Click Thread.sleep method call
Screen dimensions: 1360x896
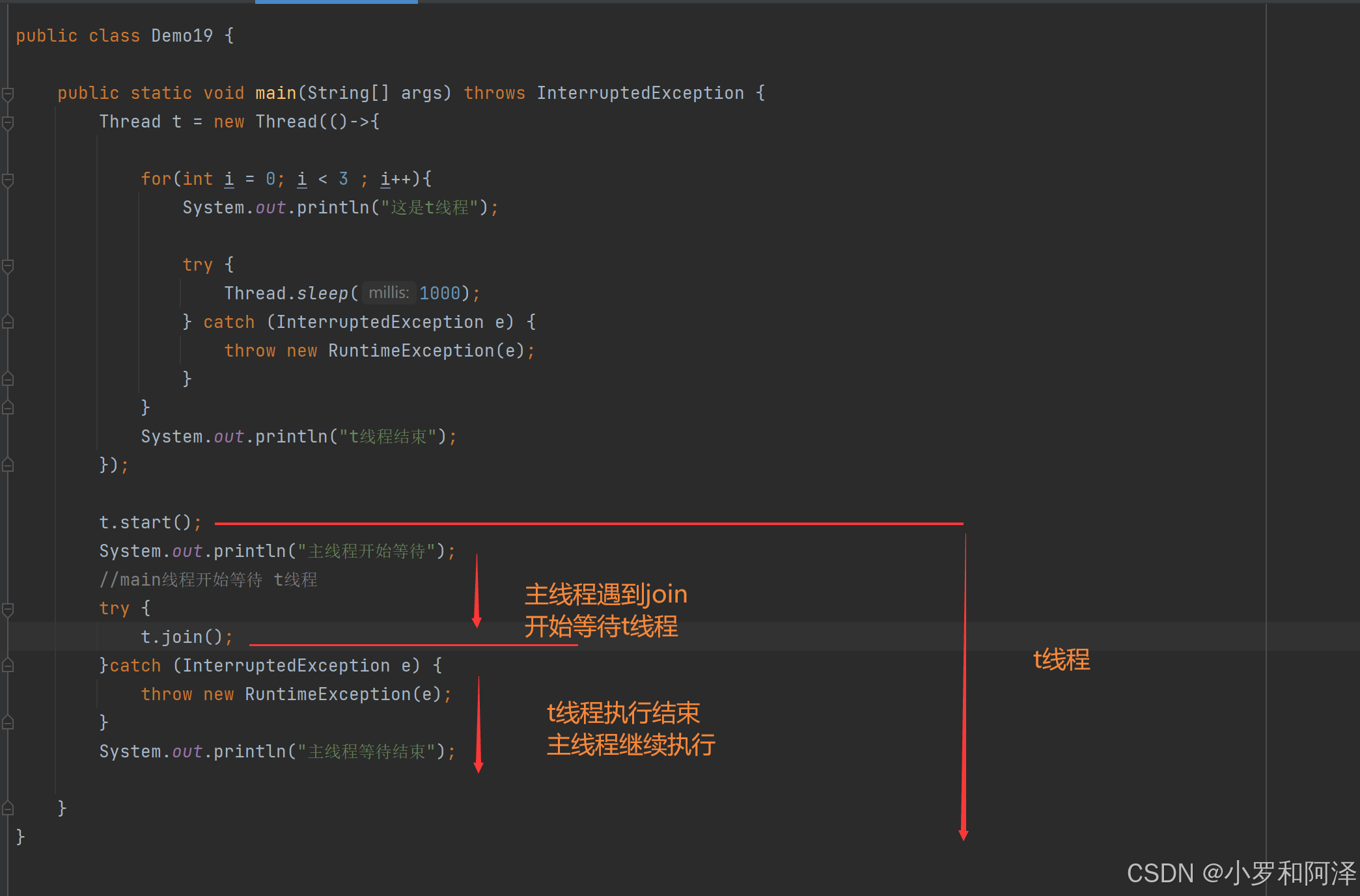[322, 293]
